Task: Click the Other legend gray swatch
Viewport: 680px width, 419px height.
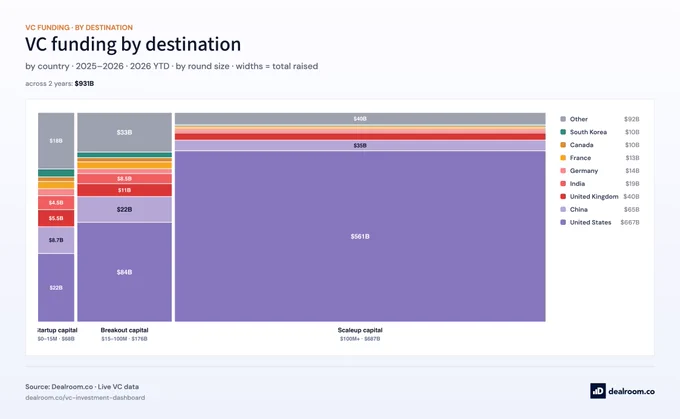Action: (563, 119)
